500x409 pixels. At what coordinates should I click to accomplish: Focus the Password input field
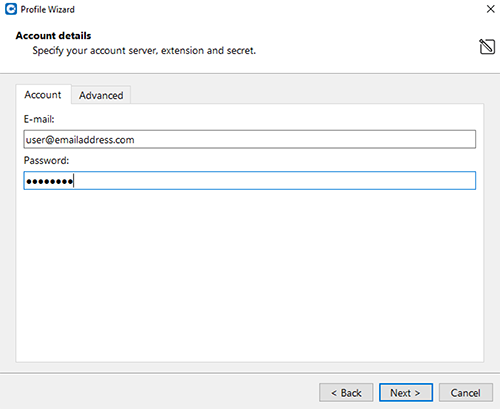(250, 181)
